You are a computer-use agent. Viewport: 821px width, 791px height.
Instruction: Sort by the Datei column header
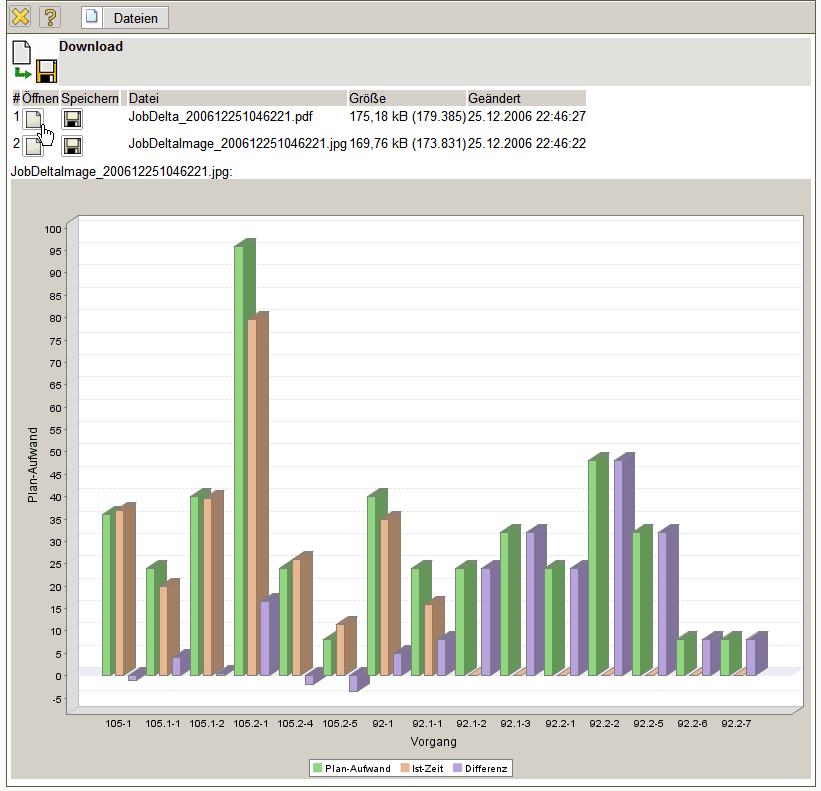pos(236,98)
